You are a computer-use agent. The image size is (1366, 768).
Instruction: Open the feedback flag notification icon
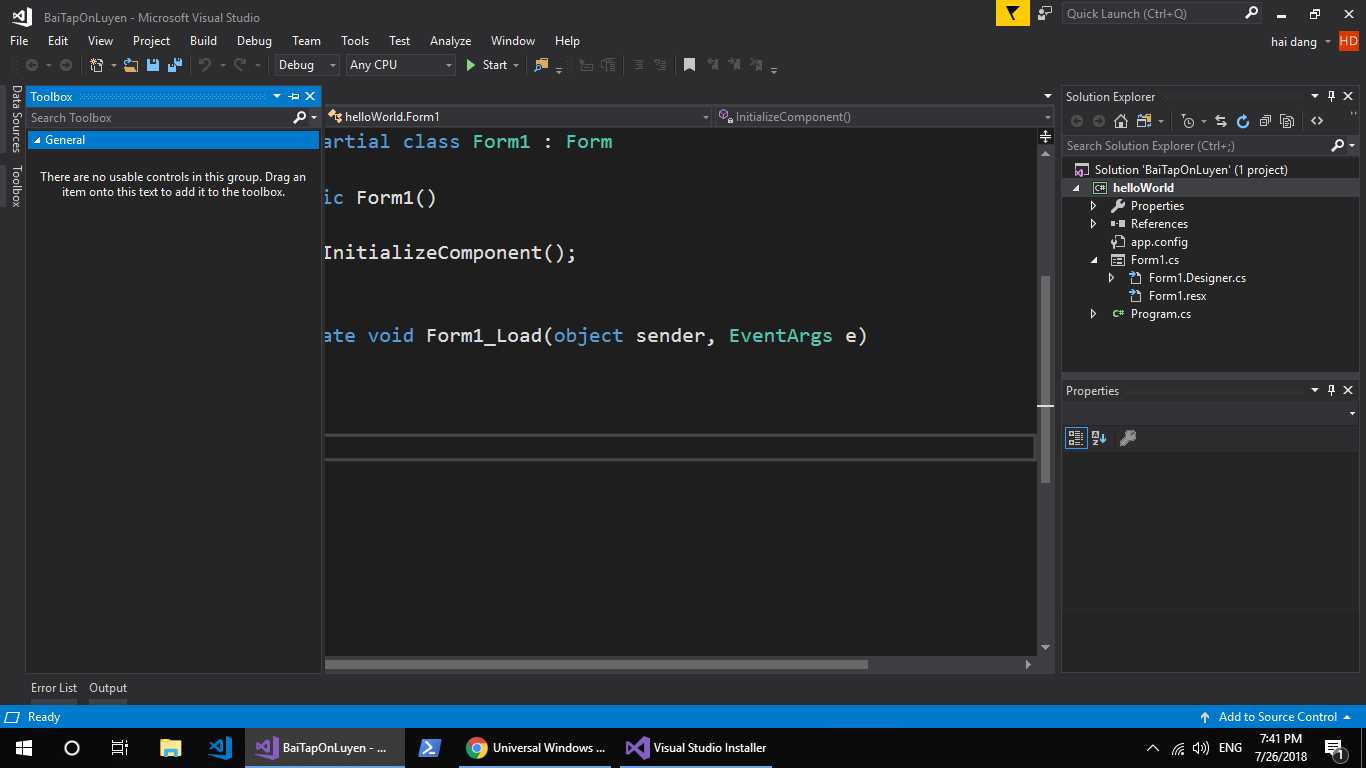point(1013,13)
